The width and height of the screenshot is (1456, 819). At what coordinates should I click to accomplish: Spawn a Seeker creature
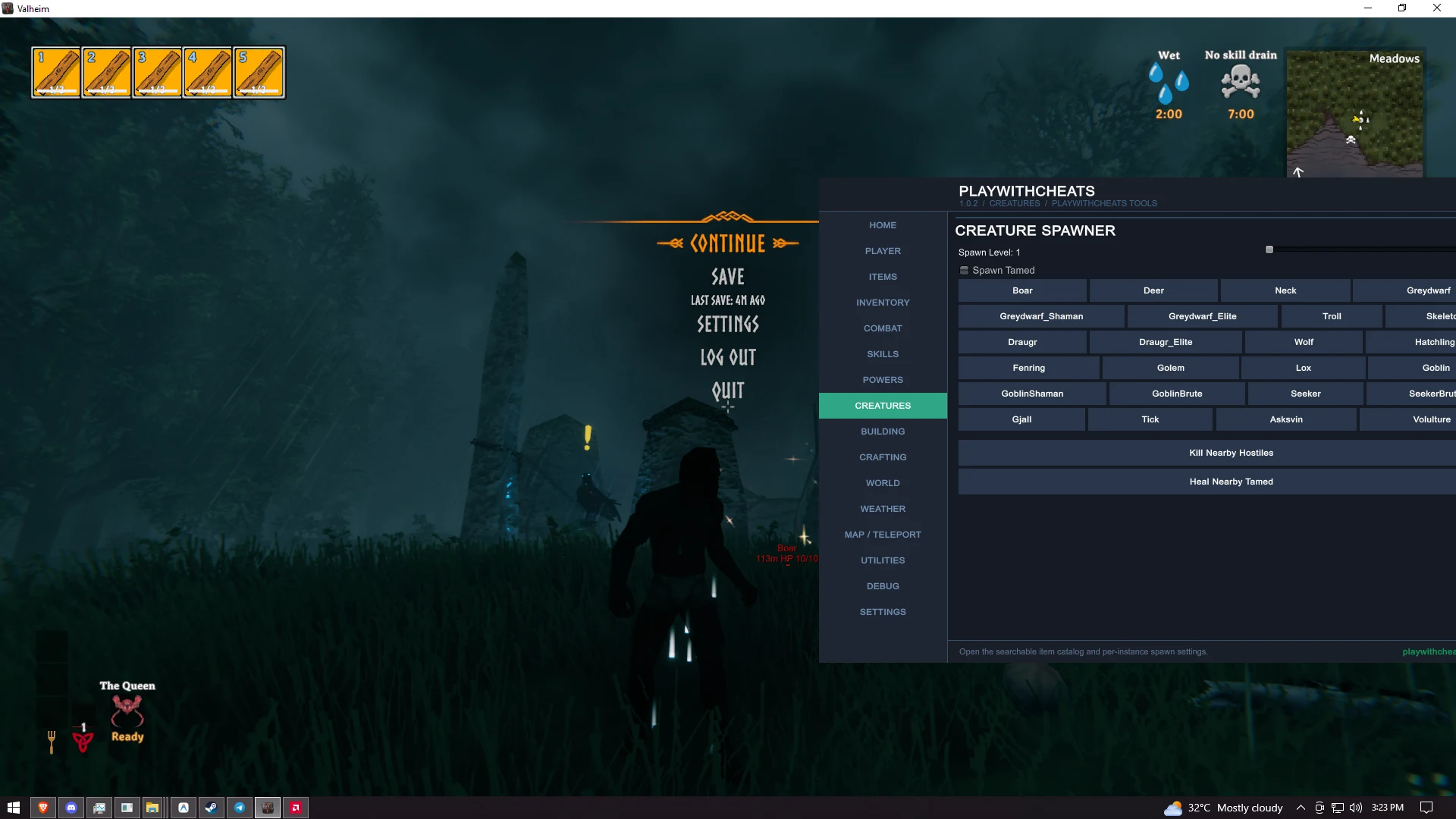pyautogui.click(x=1305, y=394)
